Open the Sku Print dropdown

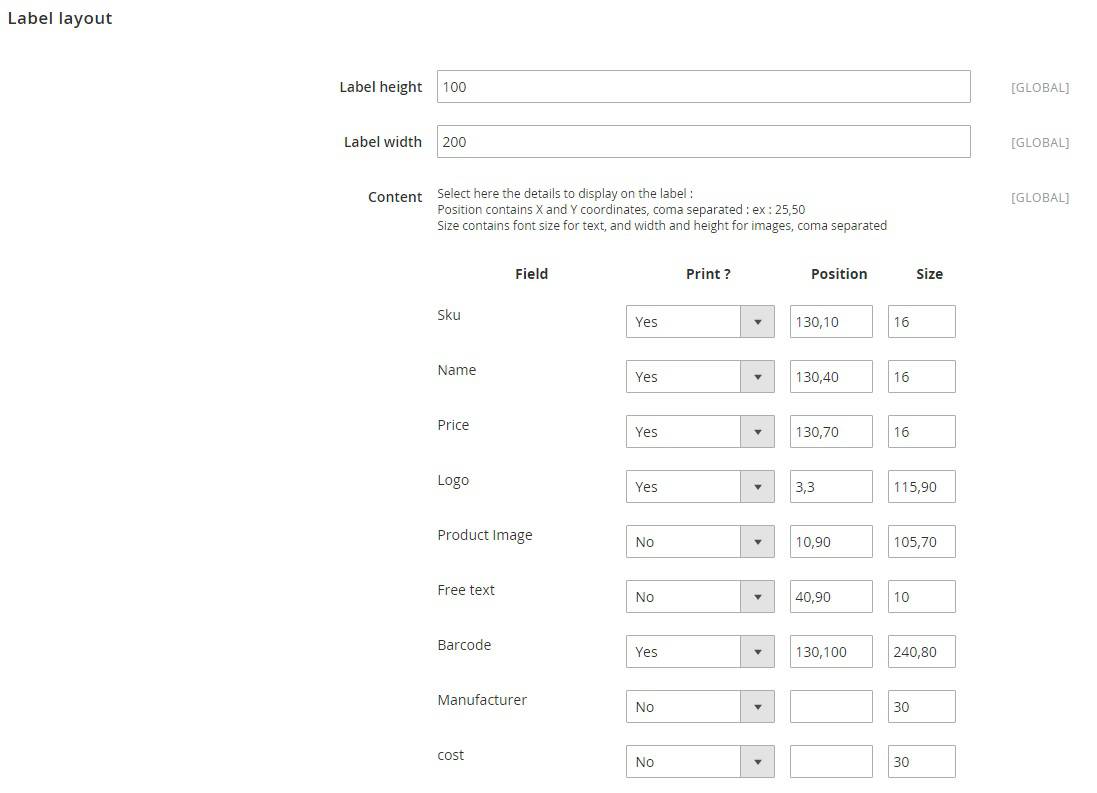coord(700,321)
